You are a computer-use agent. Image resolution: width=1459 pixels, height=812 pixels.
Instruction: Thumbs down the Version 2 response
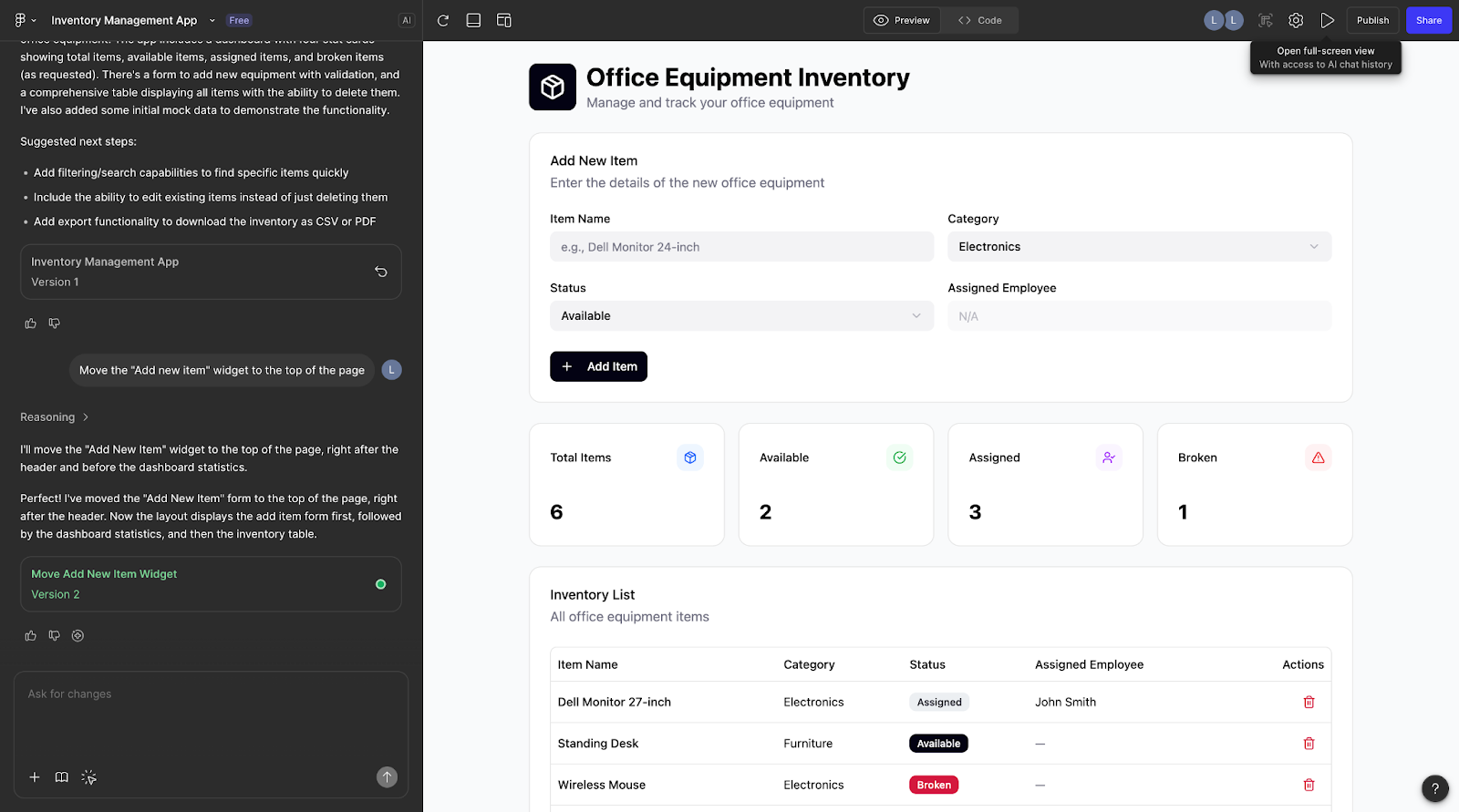click(x=54, y=636)
